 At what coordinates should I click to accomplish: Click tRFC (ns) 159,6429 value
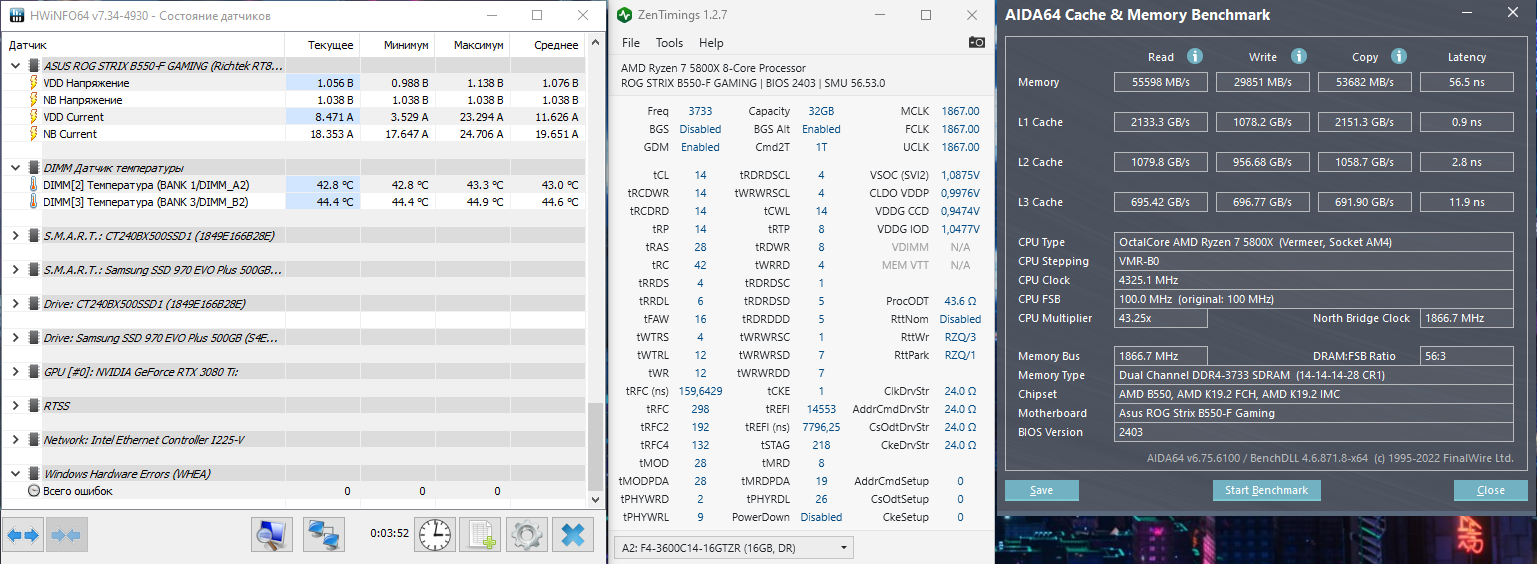(700, 391)
